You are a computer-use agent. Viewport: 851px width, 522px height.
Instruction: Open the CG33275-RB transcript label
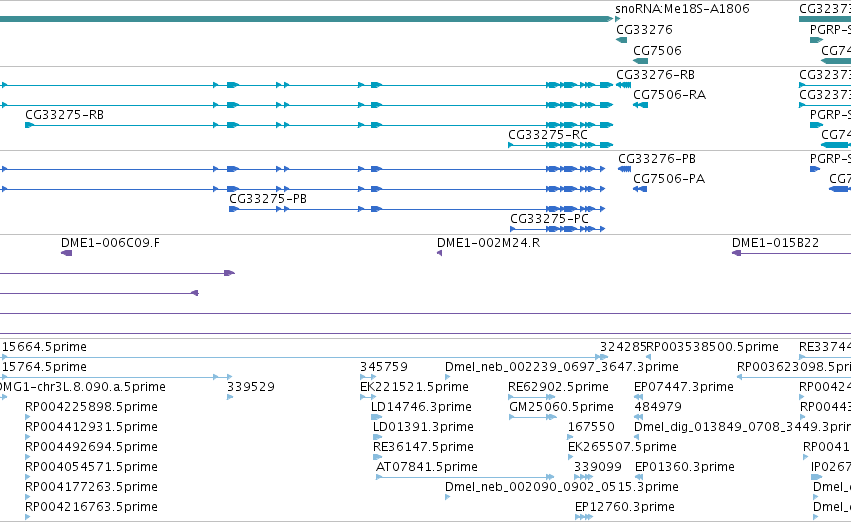(65, 114)
